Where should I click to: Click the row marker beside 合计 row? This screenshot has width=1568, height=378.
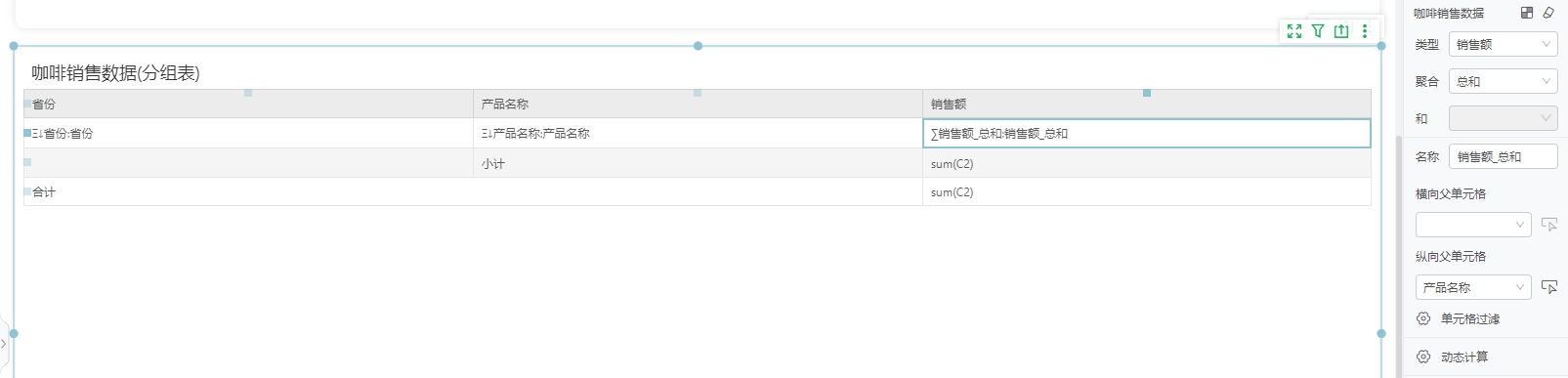coord(27,191)
